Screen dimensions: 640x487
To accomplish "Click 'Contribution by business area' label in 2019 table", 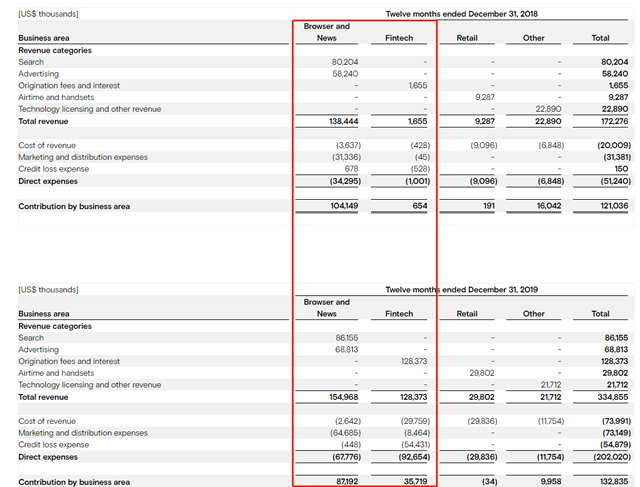I will click(74, 482).
